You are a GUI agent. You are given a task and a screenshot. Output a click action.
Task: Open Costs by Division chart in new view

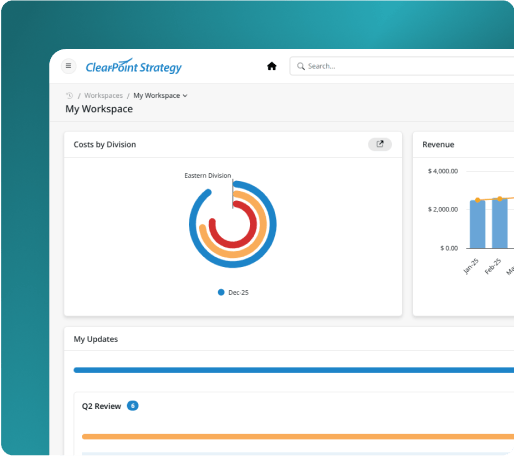coord(380,144)
